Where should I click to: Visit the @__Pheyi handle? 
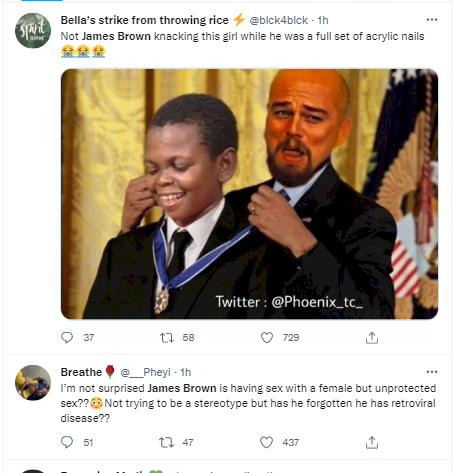pos(145,372)
